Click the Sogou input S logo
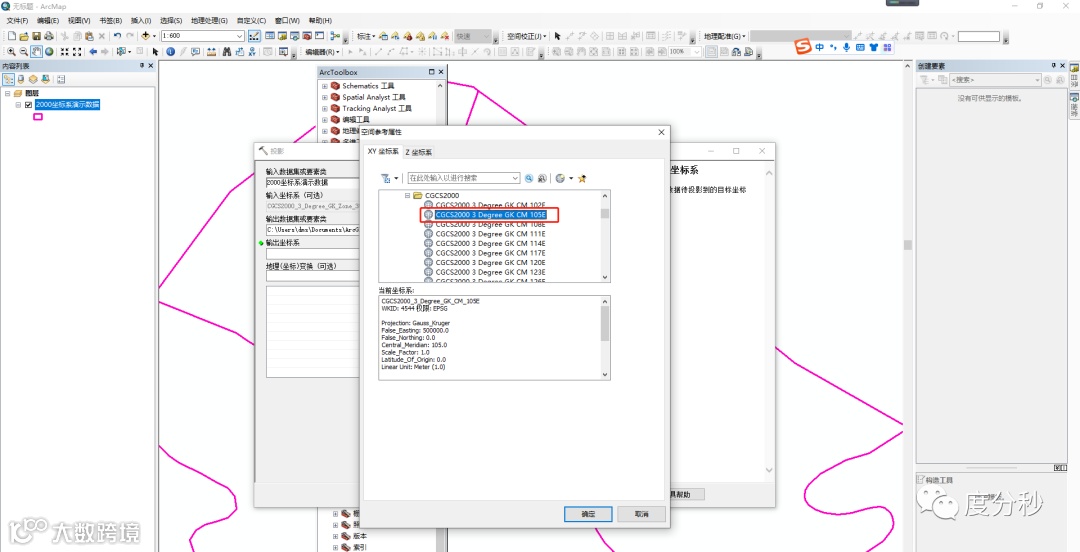1080x552 pixels. (x=802, y=47)
